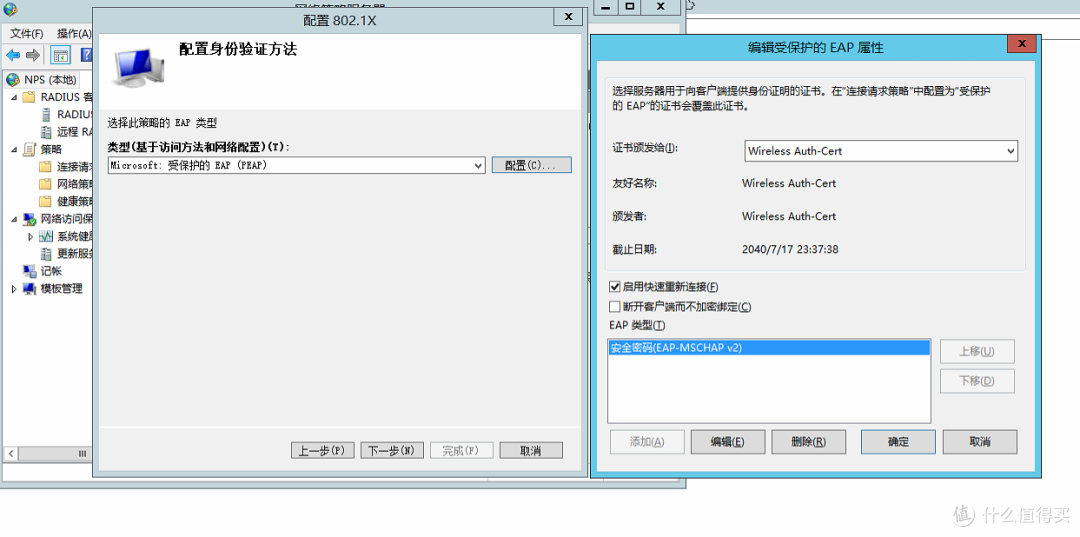Screen dimensions: 1080x537
Task: Click the back arrow toolbar icon
Action: [x=13, y=55]
